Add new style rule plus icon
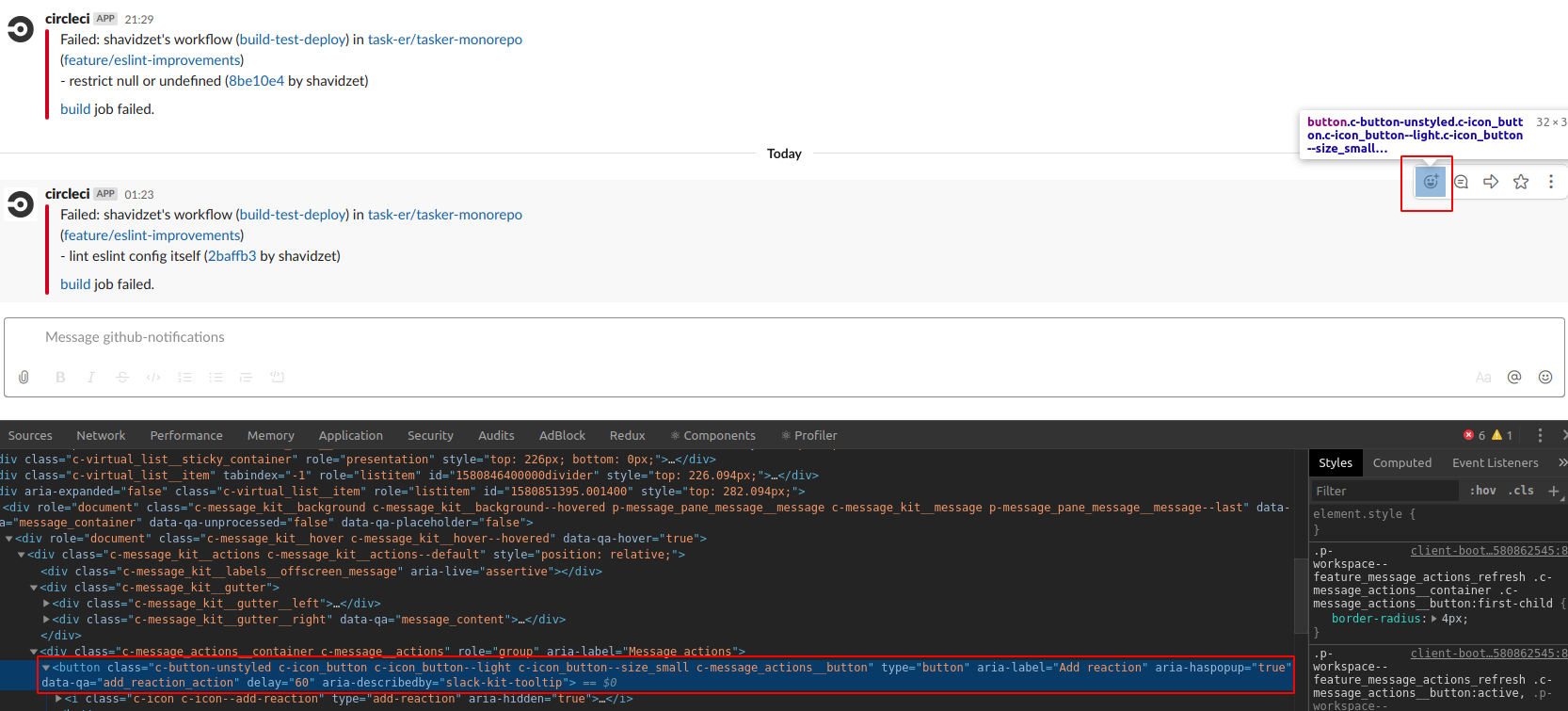The width and height of the screenshot is (1568, 711). (x=1554, y=491)
